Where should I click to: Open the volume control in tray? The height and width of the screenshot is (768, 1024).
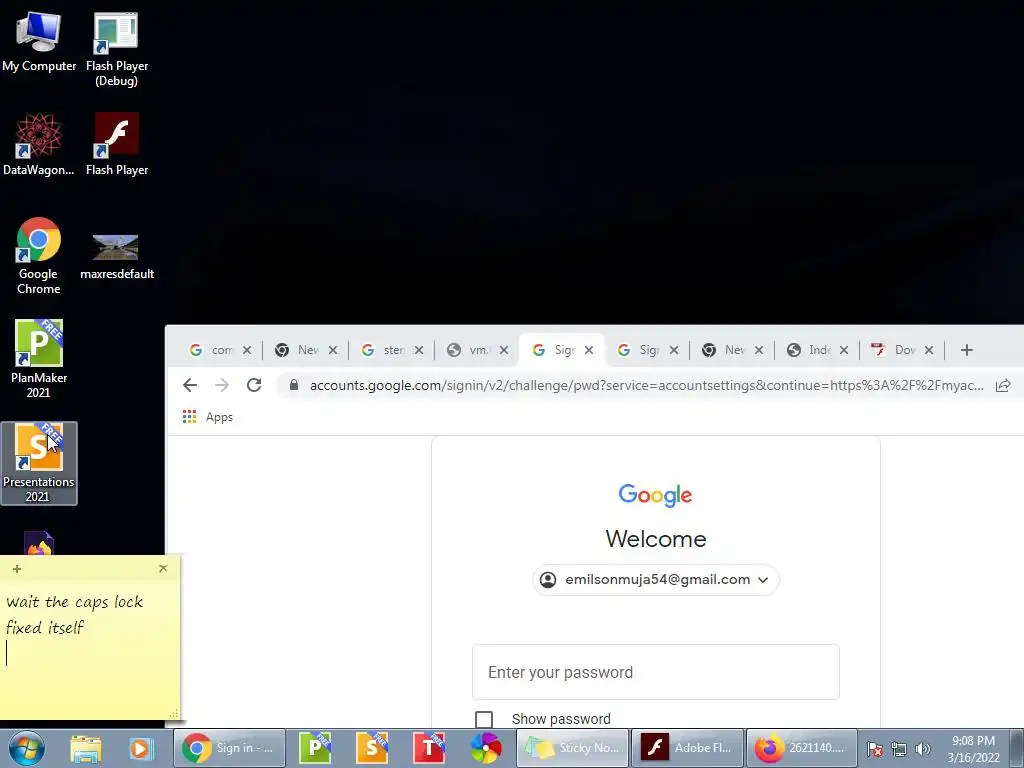(923, 749)
